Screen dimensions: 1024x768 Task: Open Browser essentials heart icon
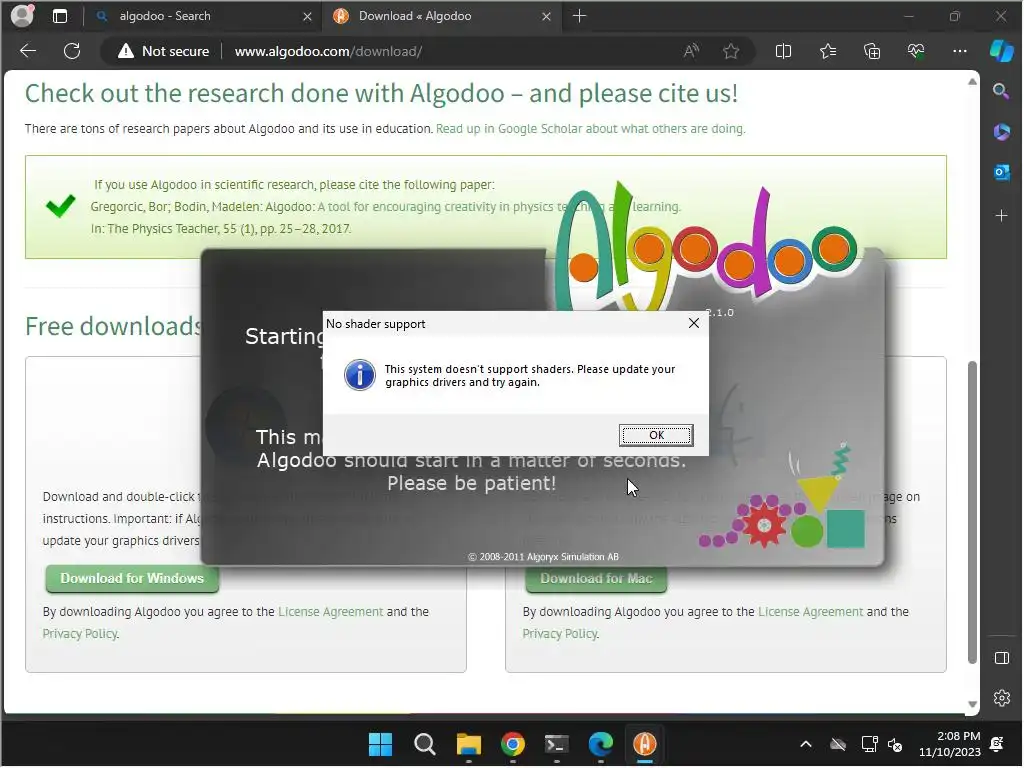tap(916, 51)
